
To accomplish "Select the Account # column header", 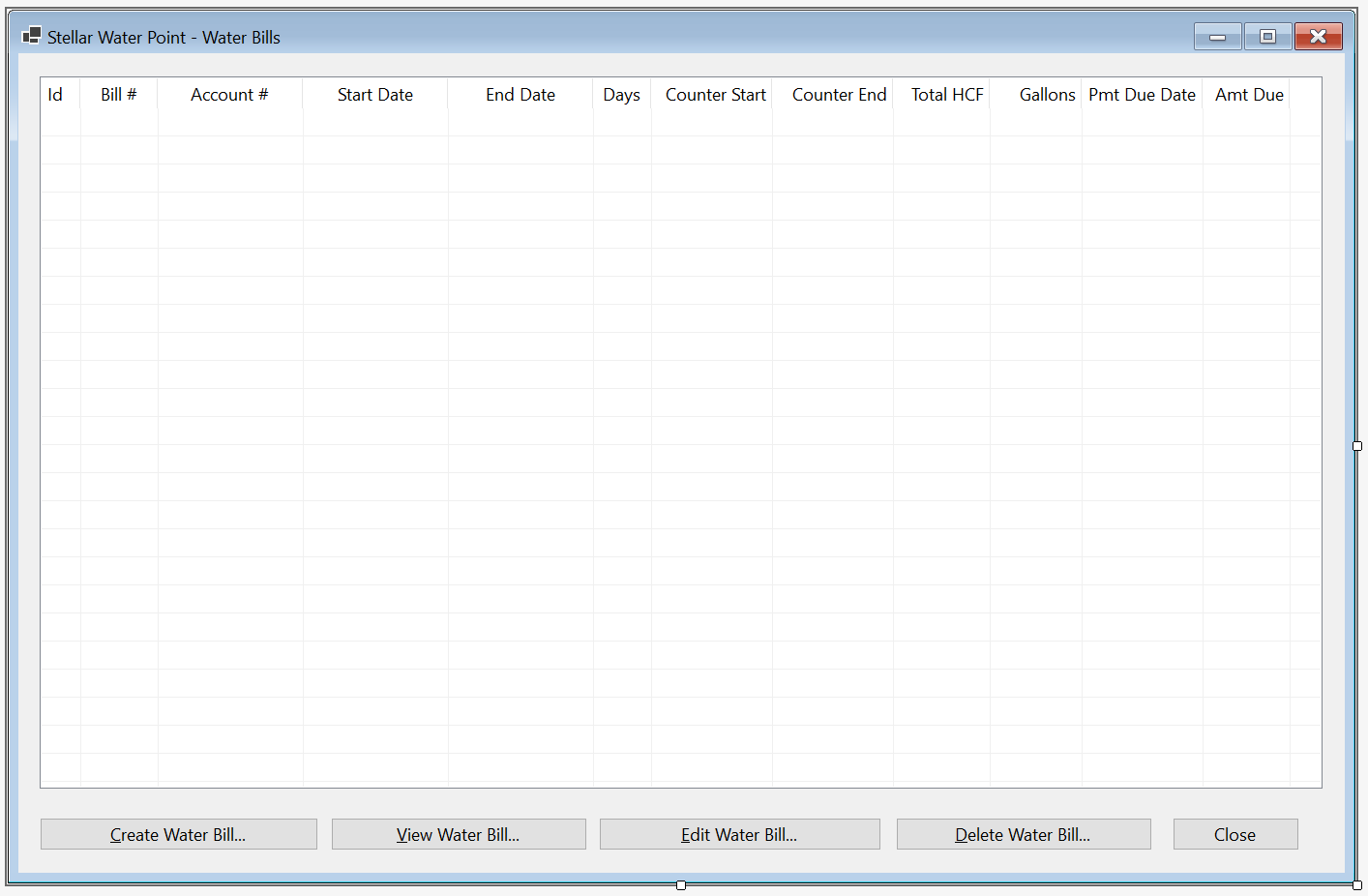I will point(230,95).
